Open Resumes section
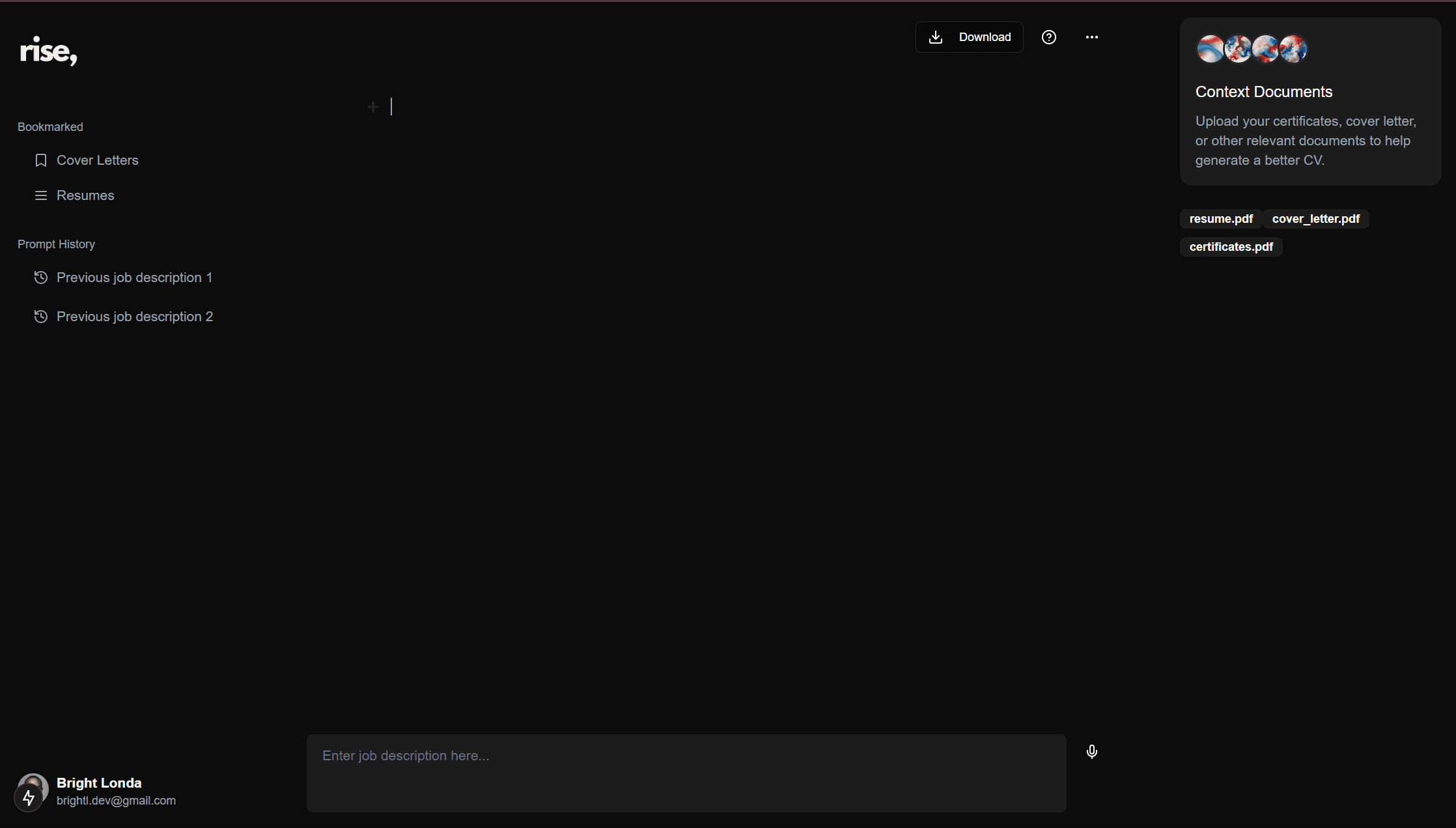 (x=85, y=195)
